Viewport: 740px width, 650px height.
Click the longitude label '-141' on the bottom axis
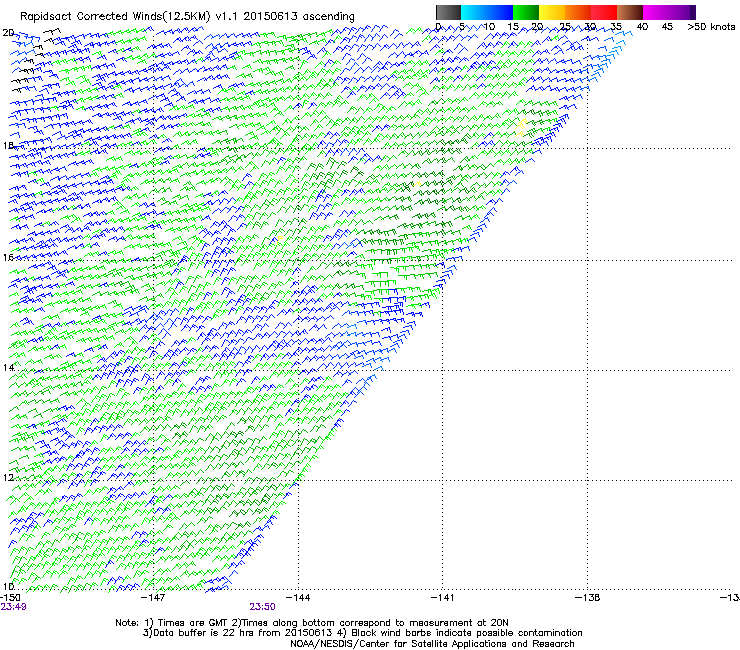click(x=443, y=598)
